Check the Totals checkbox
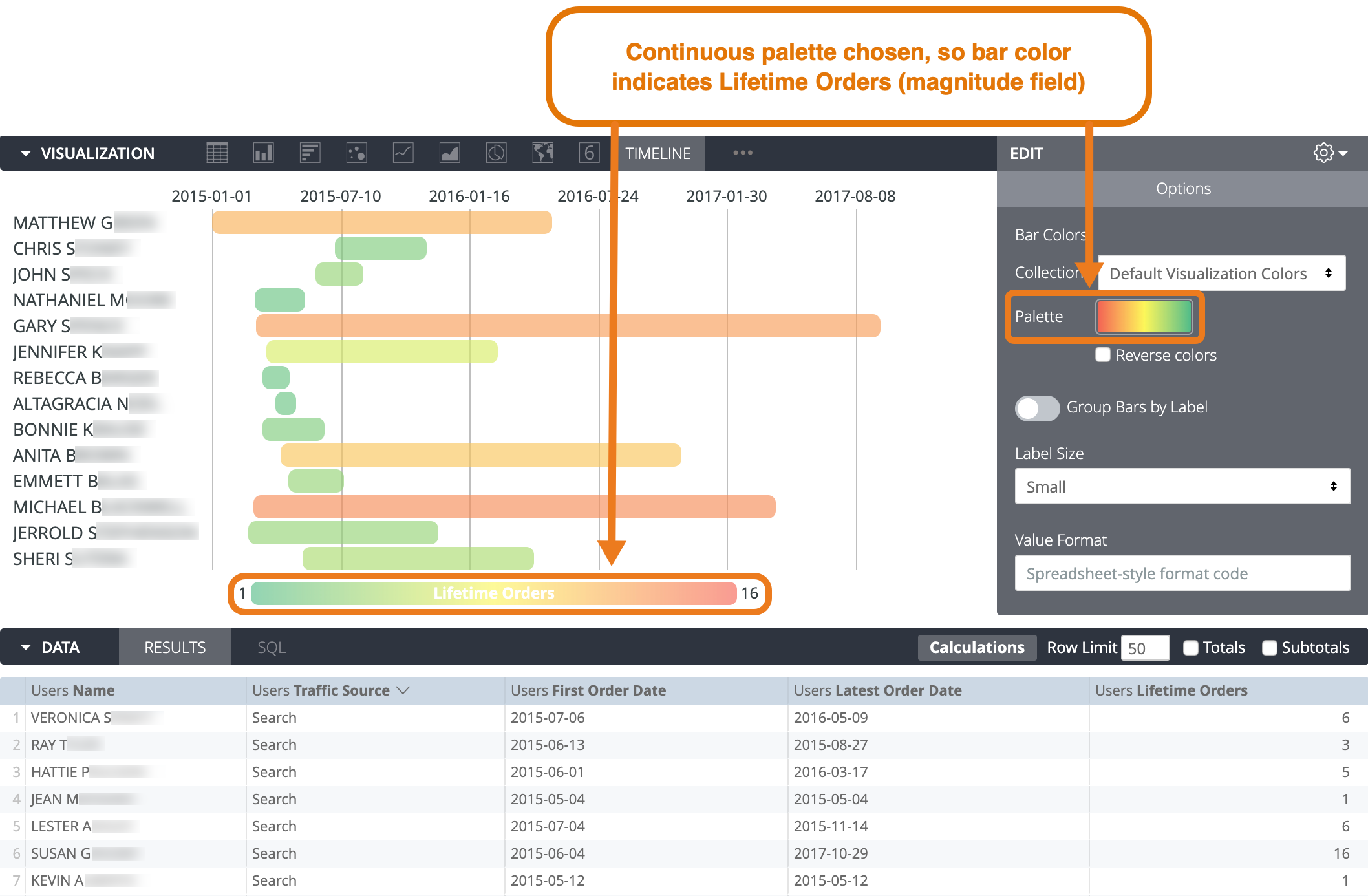 [x=1190, y=648]
